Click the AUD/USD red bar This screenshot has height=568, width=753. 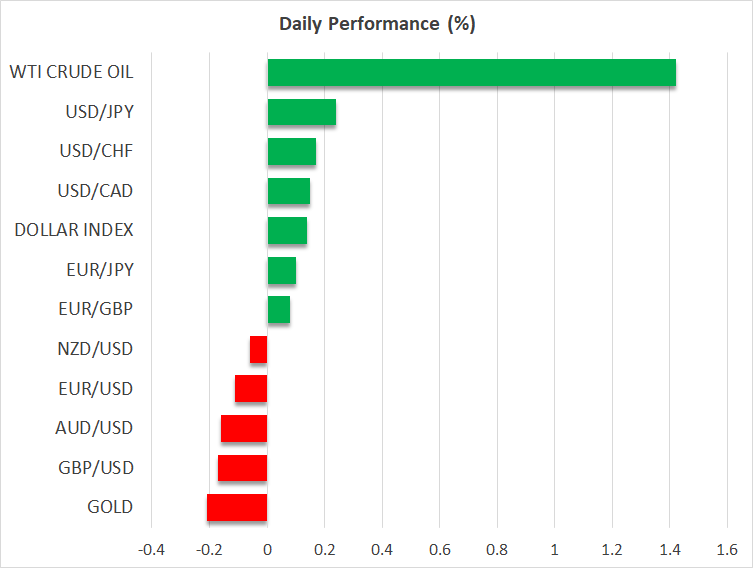point(244,428)
